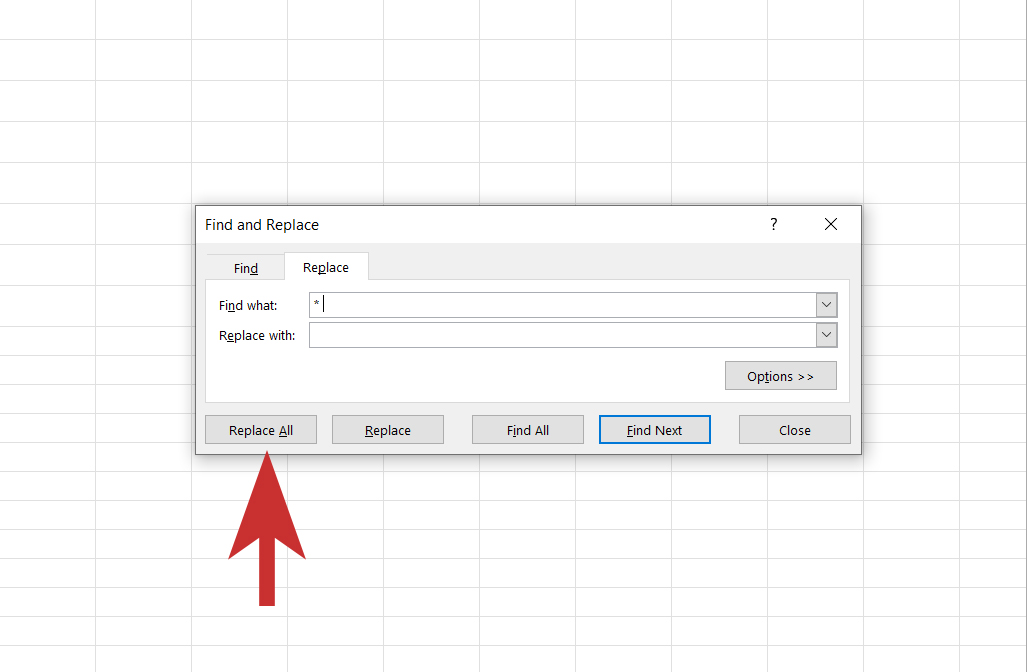Switch to the Find tab
The image size is (1027, 672).
click(246, 268)
